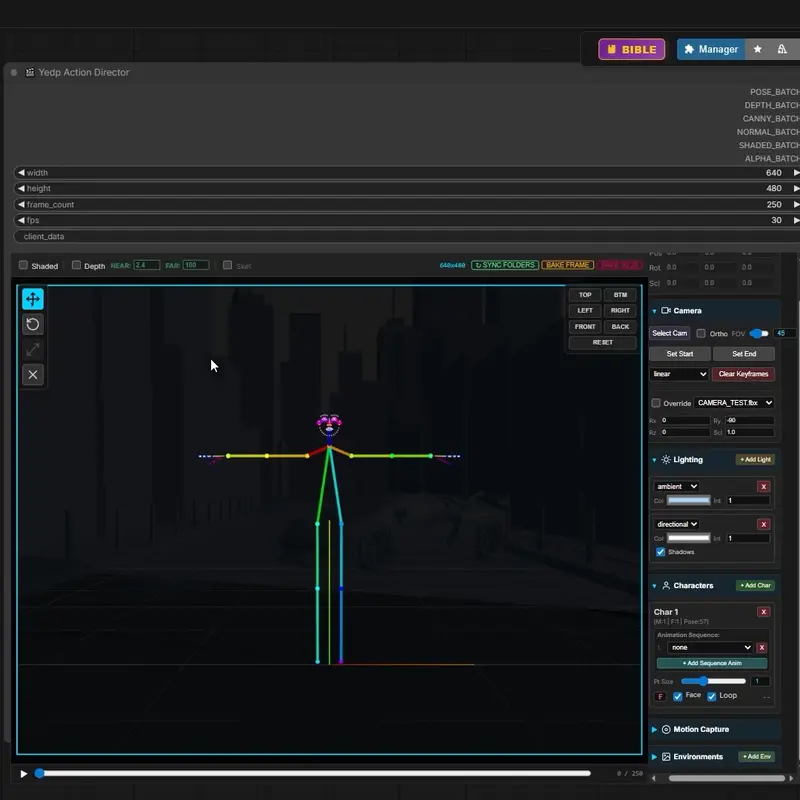The height and width of the screenshot is (800, 800).
Task: Switch viewport to TOP view
Action: [585, 295]
